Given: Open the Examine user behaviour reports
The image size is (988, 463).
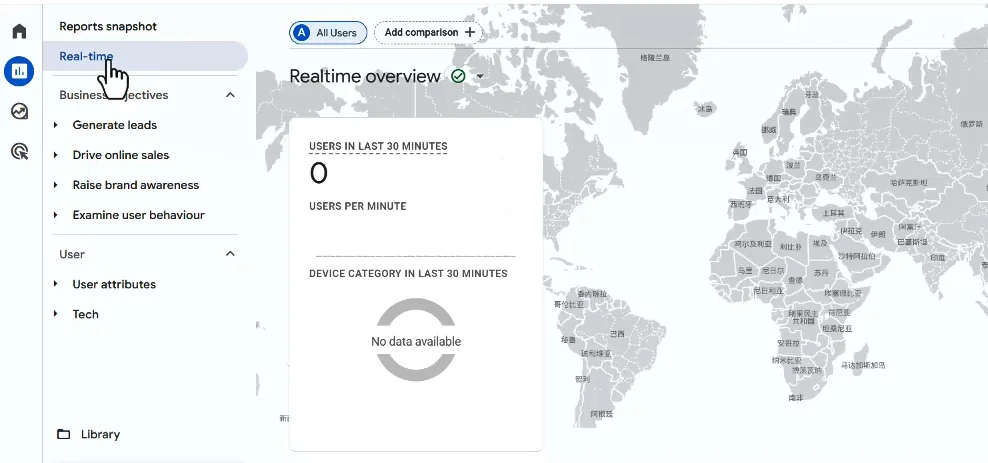Looking at the screenshot, I should tap(139, 215).
